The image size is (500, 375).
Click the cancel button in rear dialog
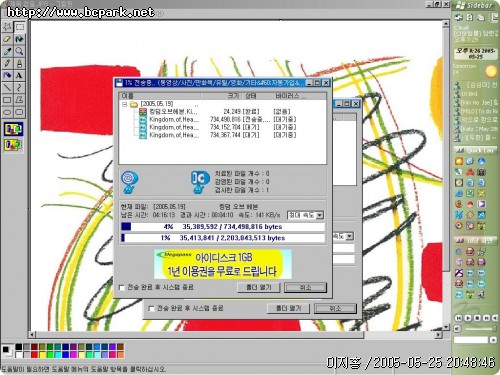pos(335,308)
